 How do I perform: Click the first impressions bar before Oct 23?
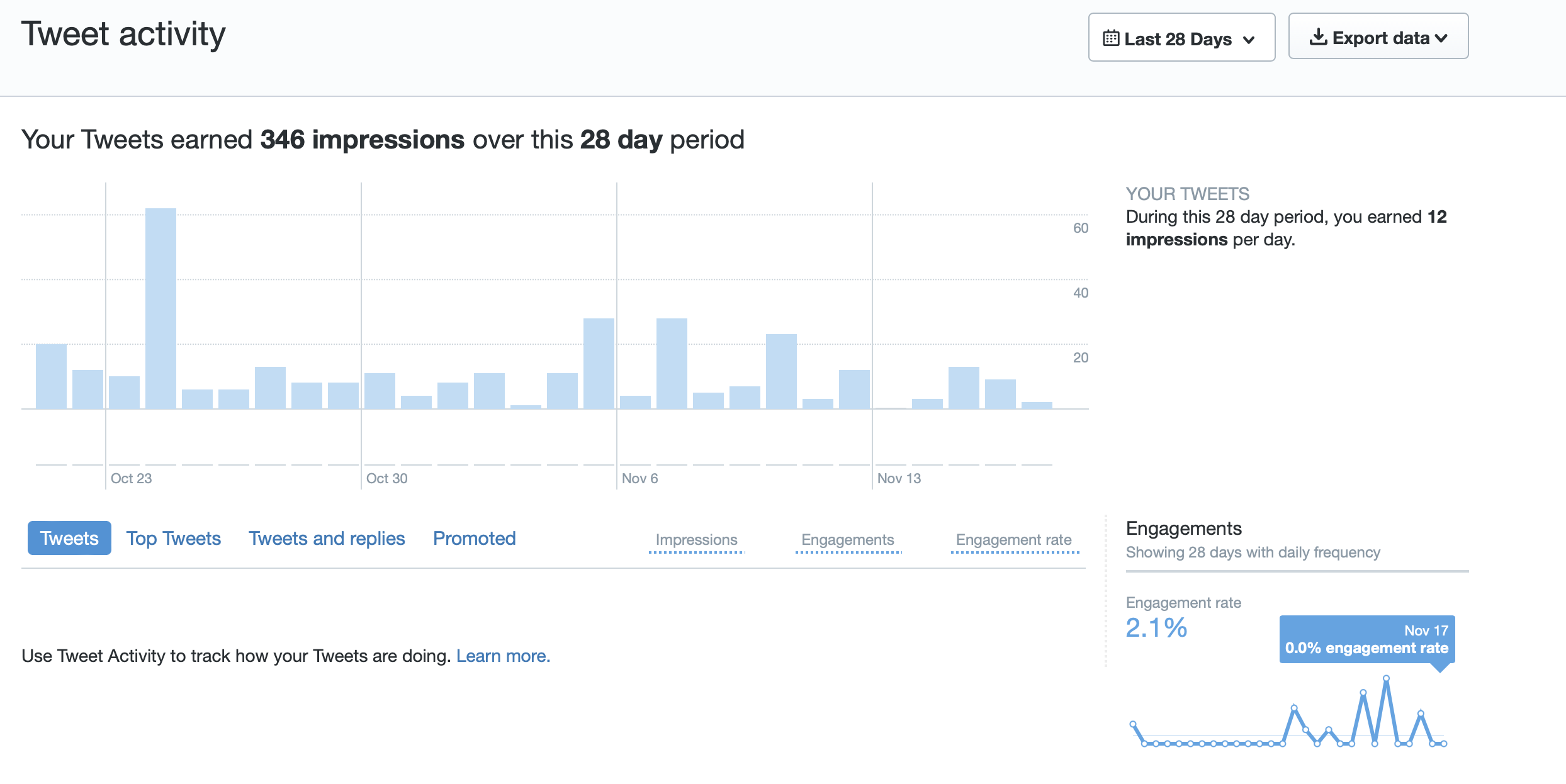click(51, 376)
